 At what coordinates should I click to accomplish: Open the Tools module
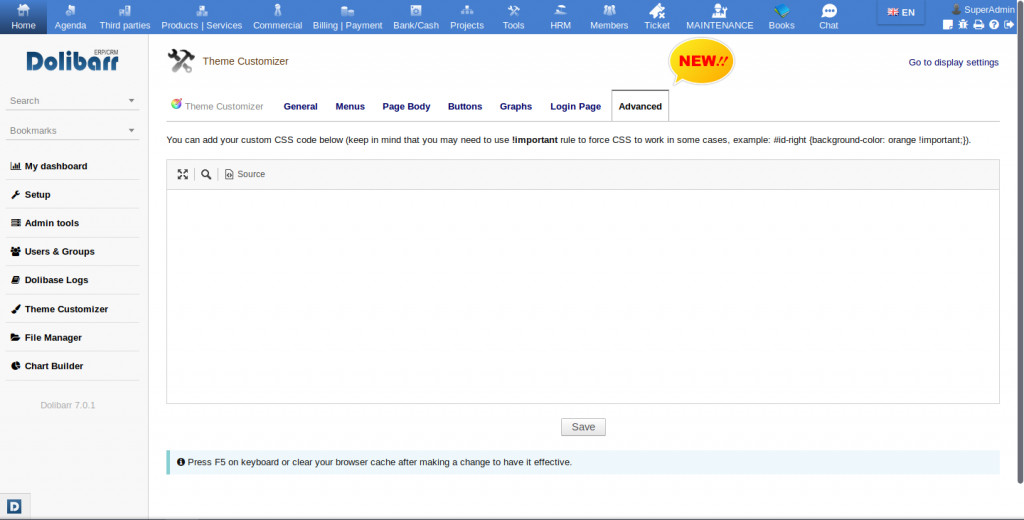point(513,17)
